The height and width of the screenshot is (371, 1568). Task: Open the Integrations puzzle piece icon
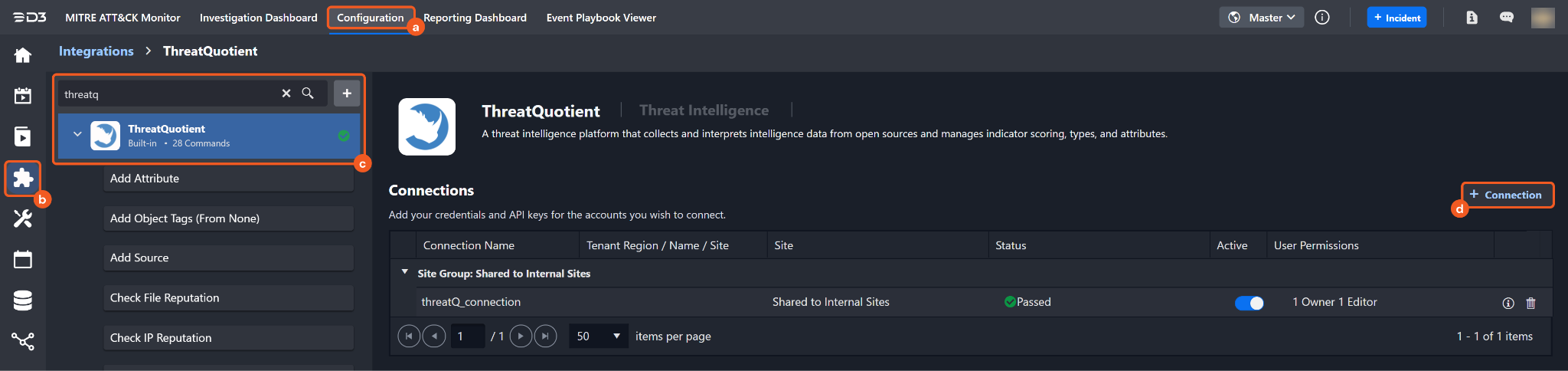pyautogui.click(x=23, y=178)
